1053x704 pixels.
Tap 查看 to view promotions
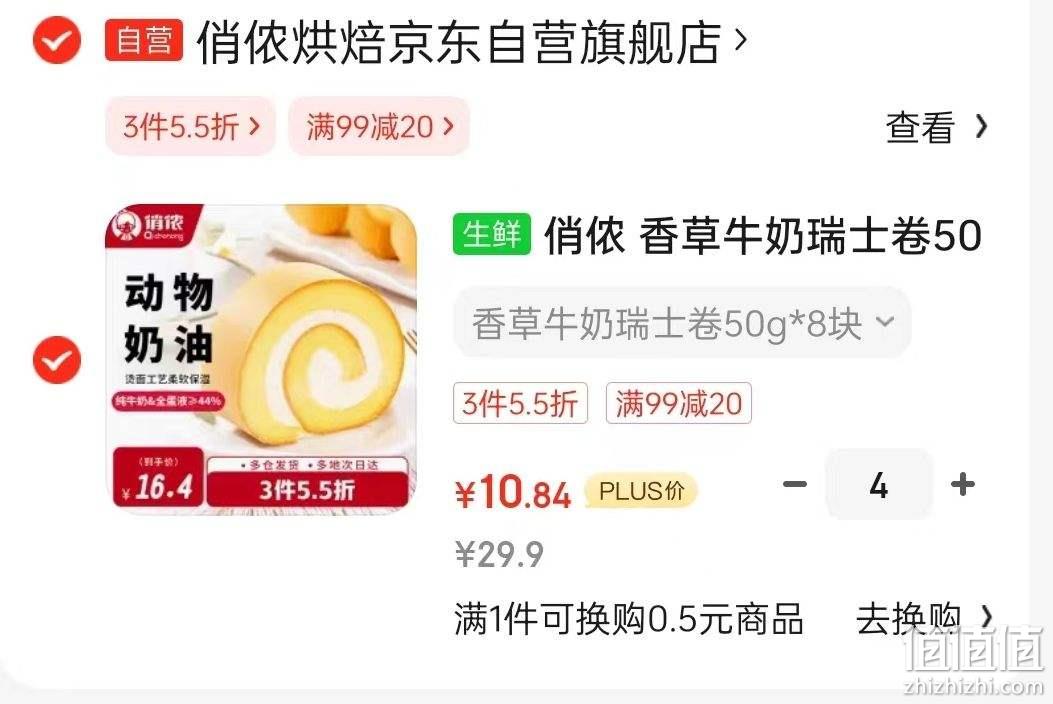936,126
